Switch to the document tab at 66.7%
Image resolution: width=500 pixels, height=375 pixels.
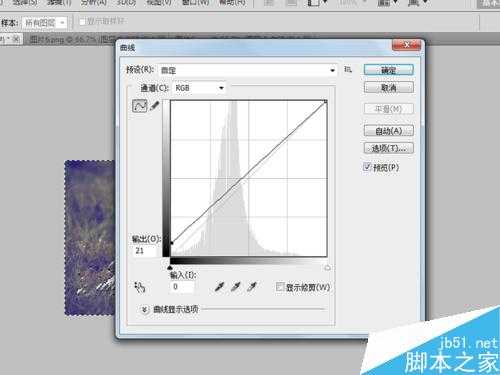pyautogui.click(x=72, y=40)
